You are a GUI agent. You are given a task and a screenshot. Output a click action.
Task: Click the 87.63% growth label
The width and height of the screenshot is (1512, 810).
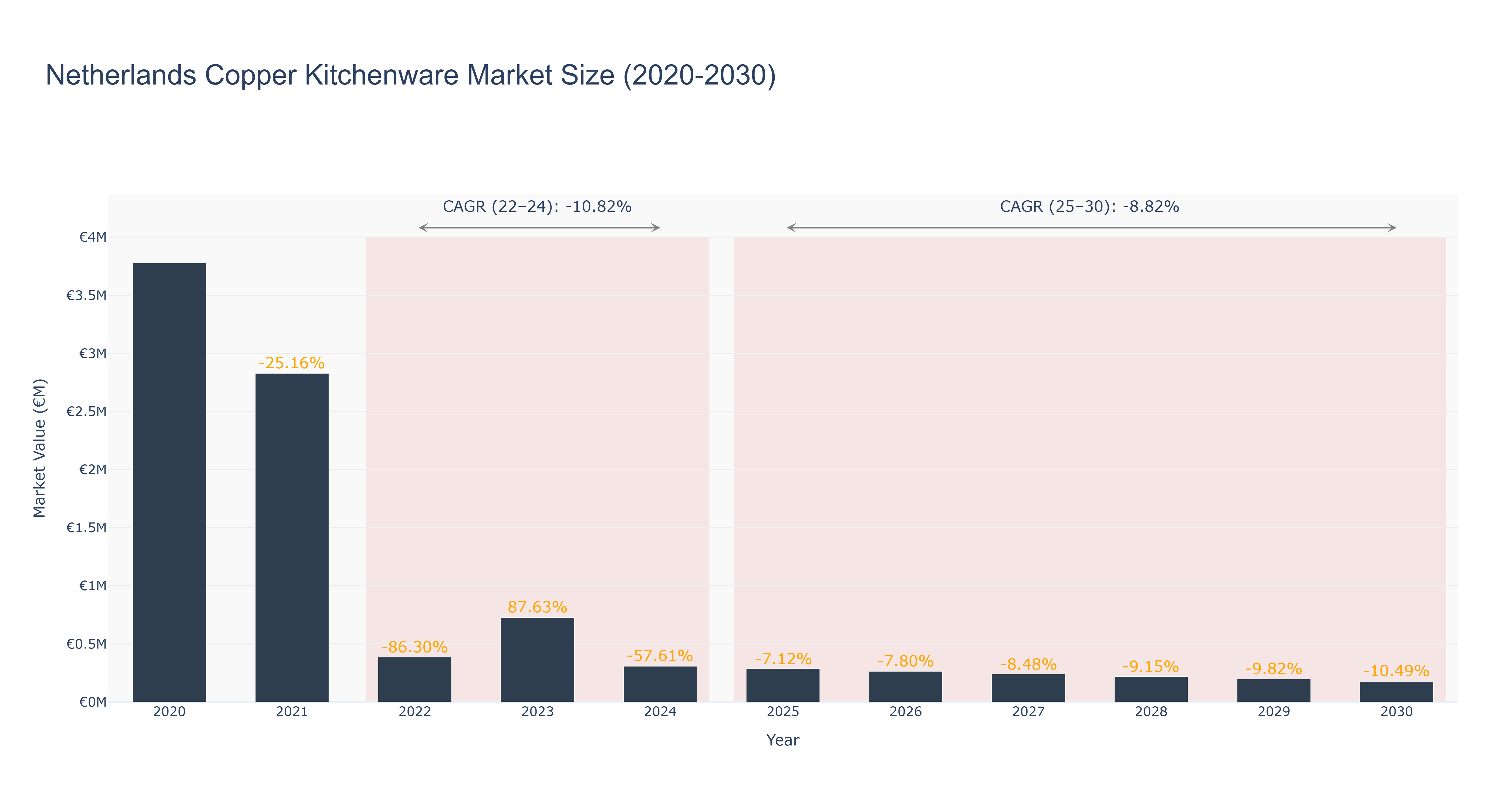[538, 607]
